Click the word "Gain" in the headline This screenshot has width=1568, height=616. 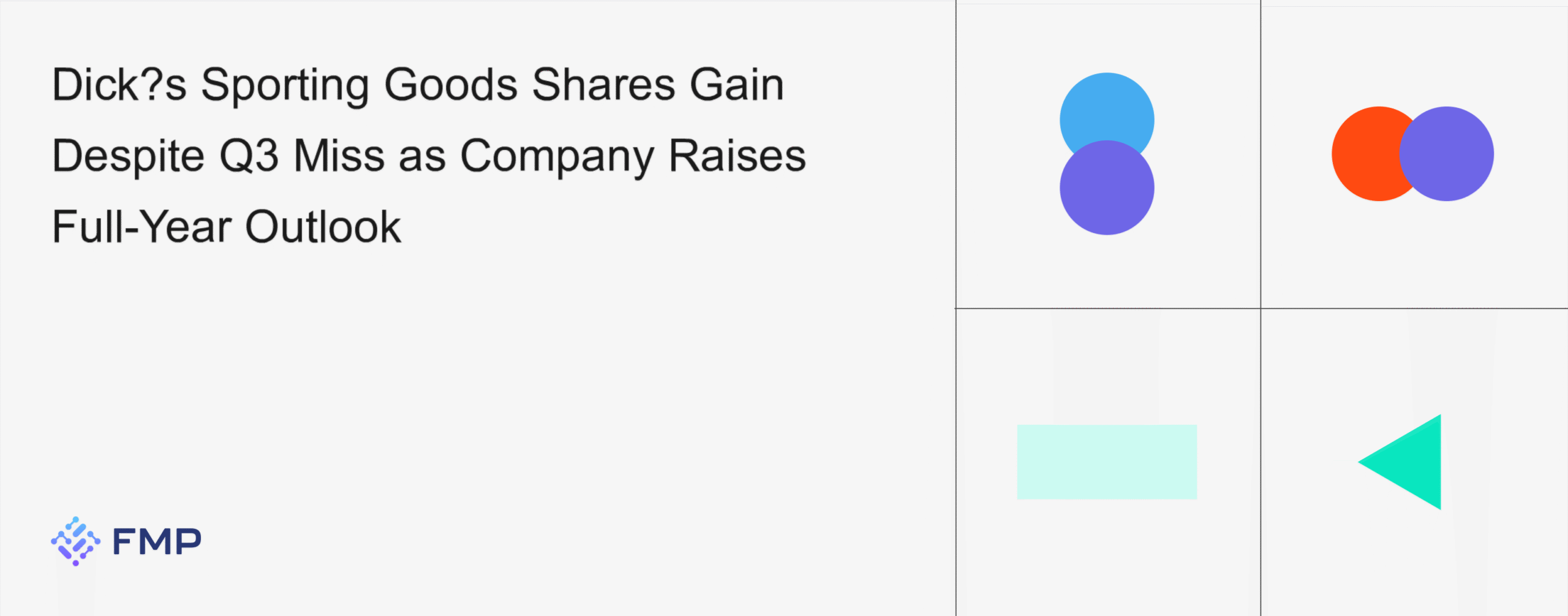coord(737,85)
